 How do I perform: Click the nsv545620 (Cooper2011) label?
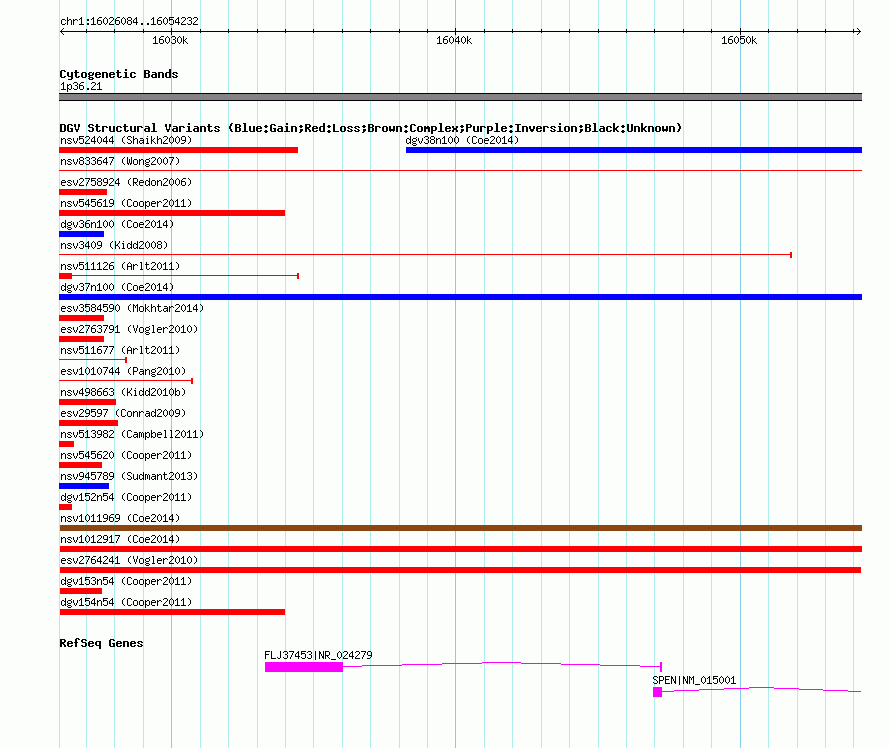pos(126,455)
